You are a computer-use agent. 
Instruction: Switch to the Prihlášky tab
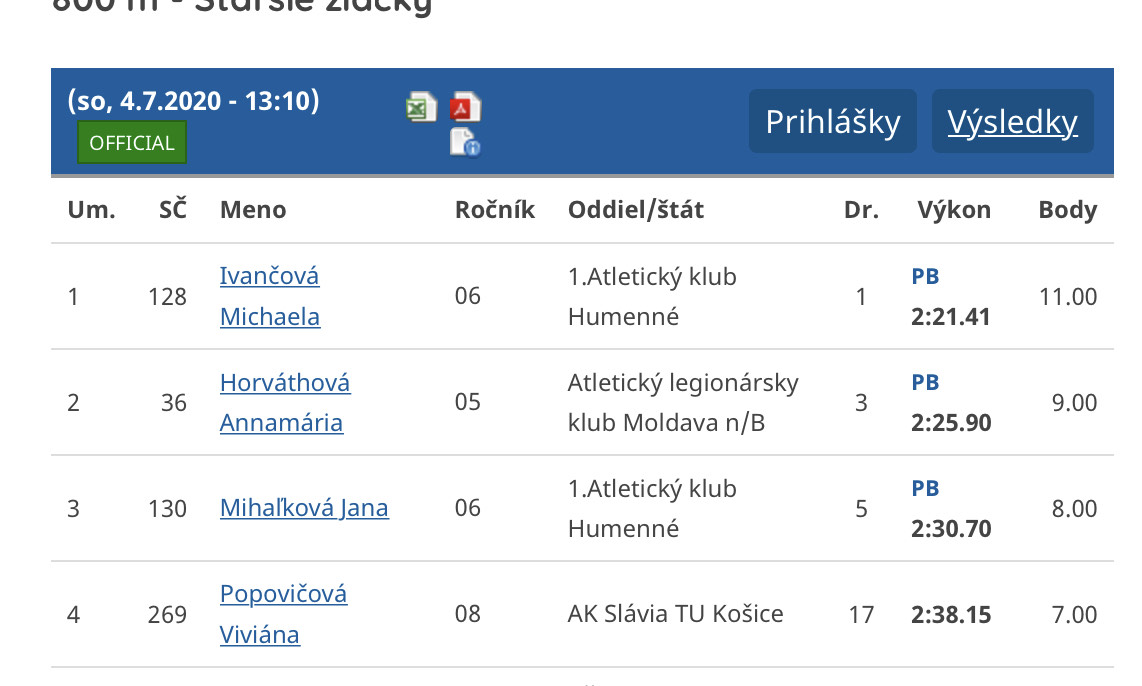832,122
